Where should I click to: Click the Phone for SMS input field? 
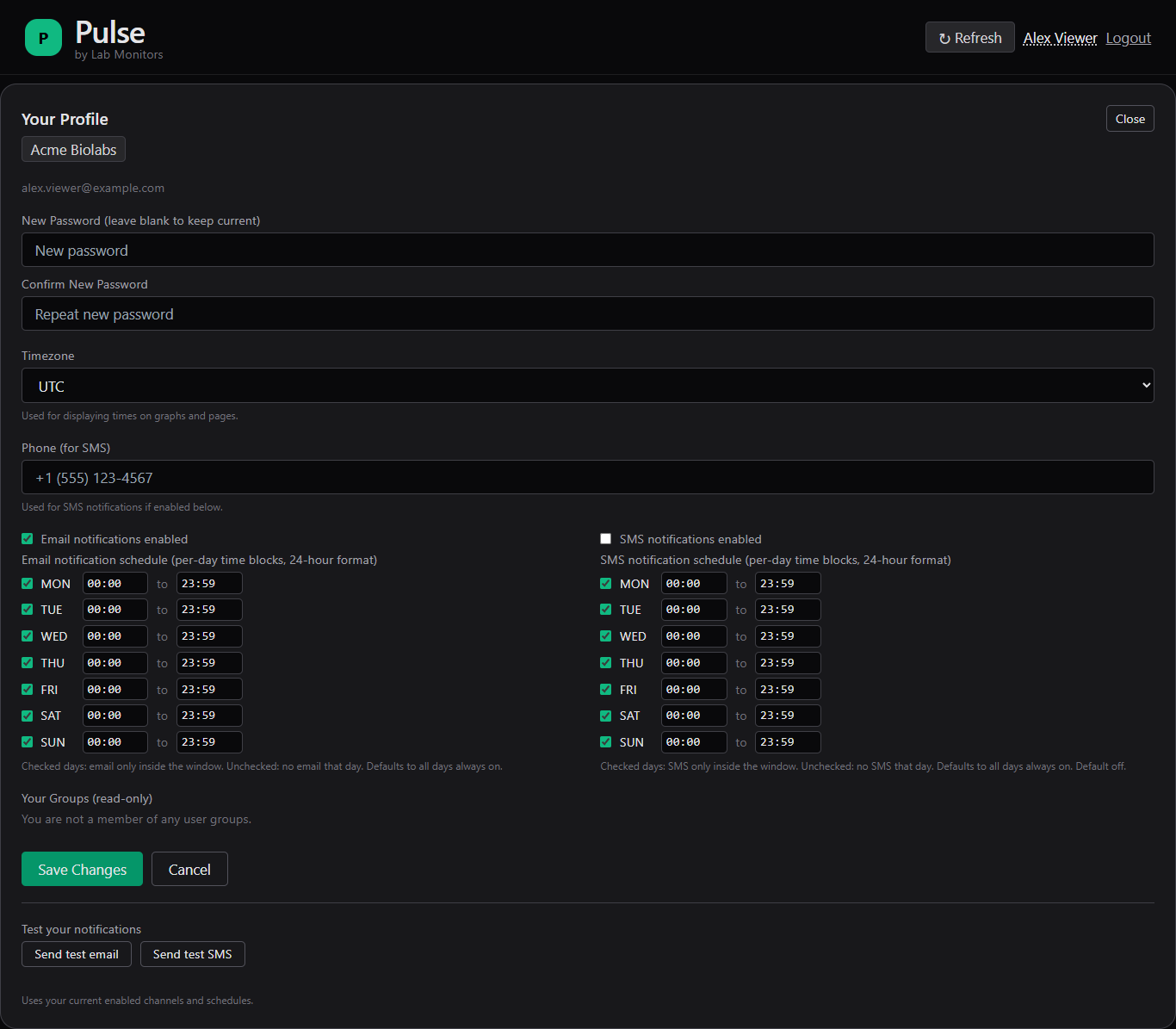587,478
